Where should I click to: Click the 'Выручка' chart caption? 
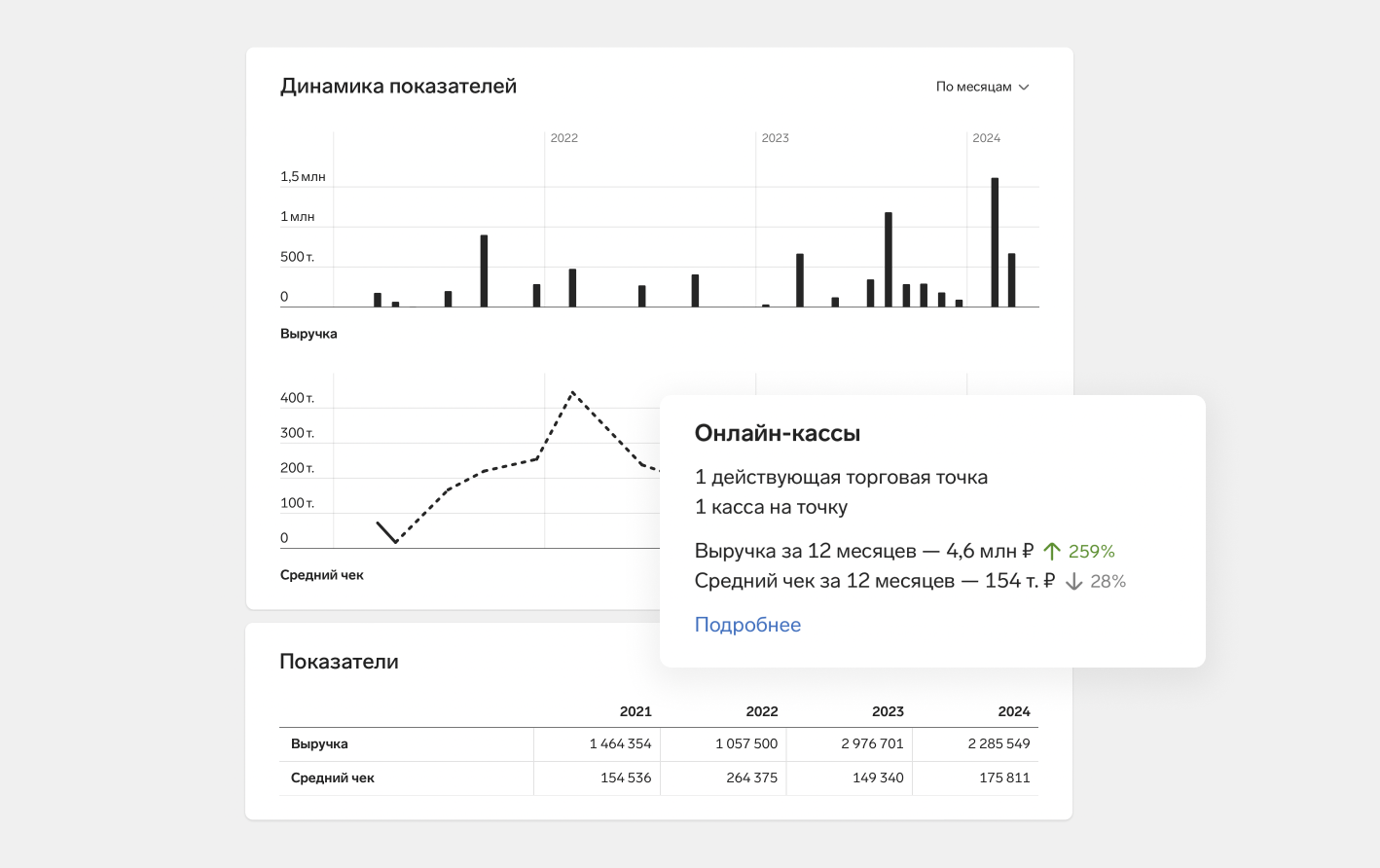click(309, 334)
